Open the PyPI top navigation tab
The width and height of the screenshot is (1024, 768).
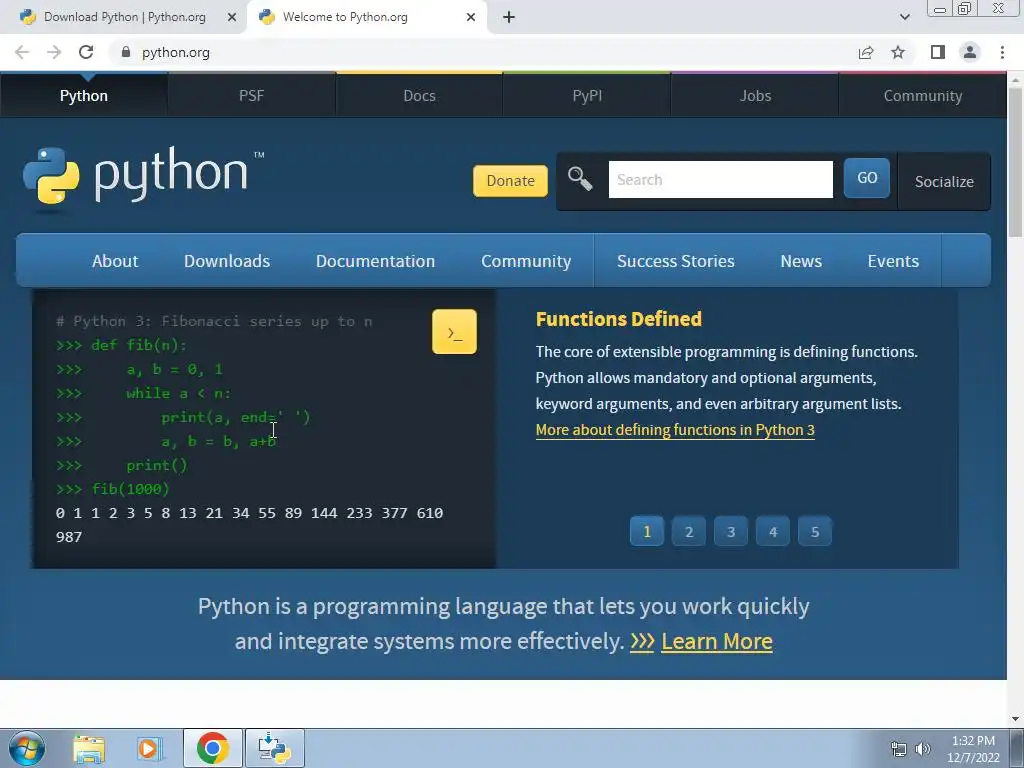(x=587, y=95)
